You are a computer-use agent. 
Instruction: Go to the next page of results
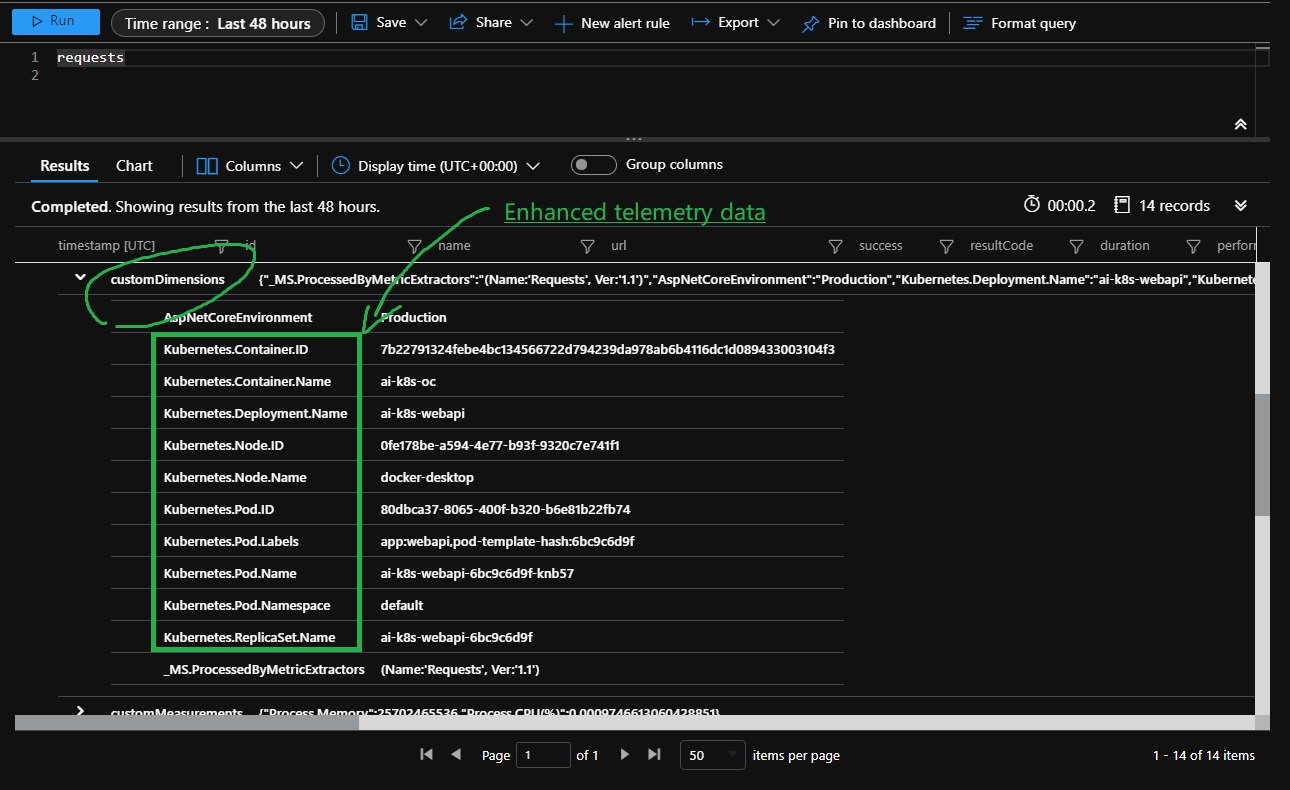point(624,755)
